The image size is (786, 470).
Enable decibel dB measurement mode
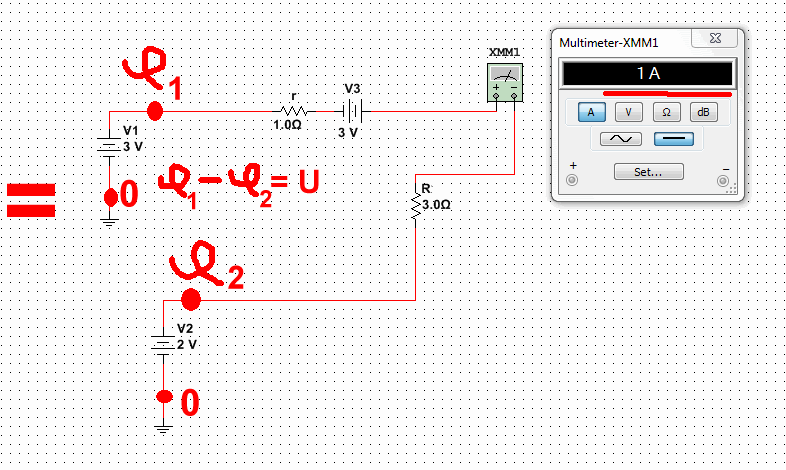[703, 112]
